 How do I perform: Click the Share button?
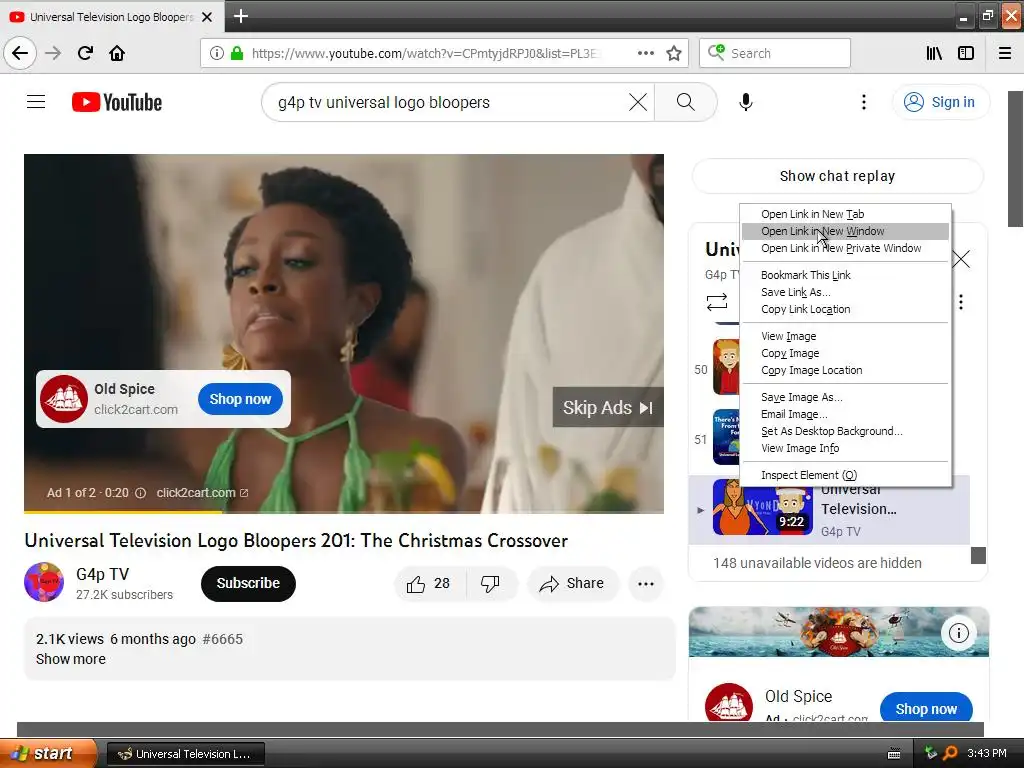point(571,583)
